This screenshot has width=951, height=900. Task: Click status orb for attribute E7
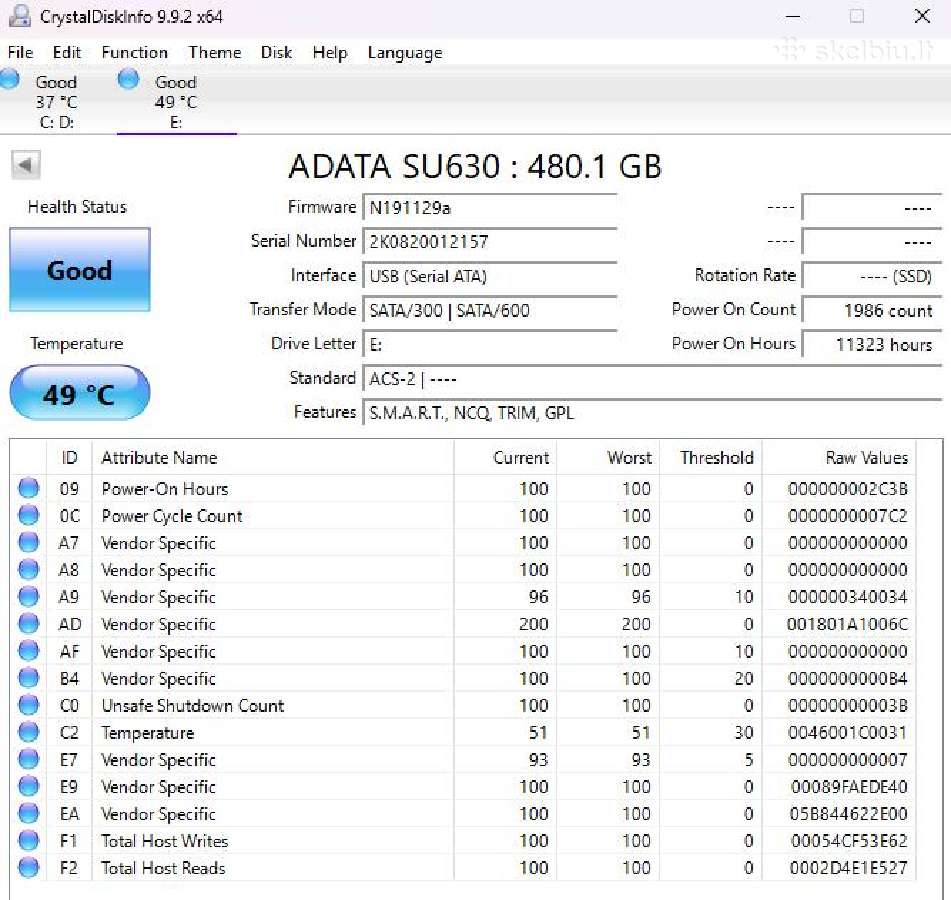[29, 759]
